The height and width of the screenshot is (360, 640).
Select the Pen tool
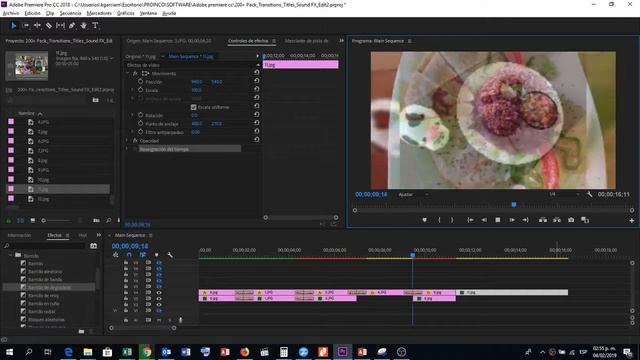pyautogui.click(x=72, y=26)
